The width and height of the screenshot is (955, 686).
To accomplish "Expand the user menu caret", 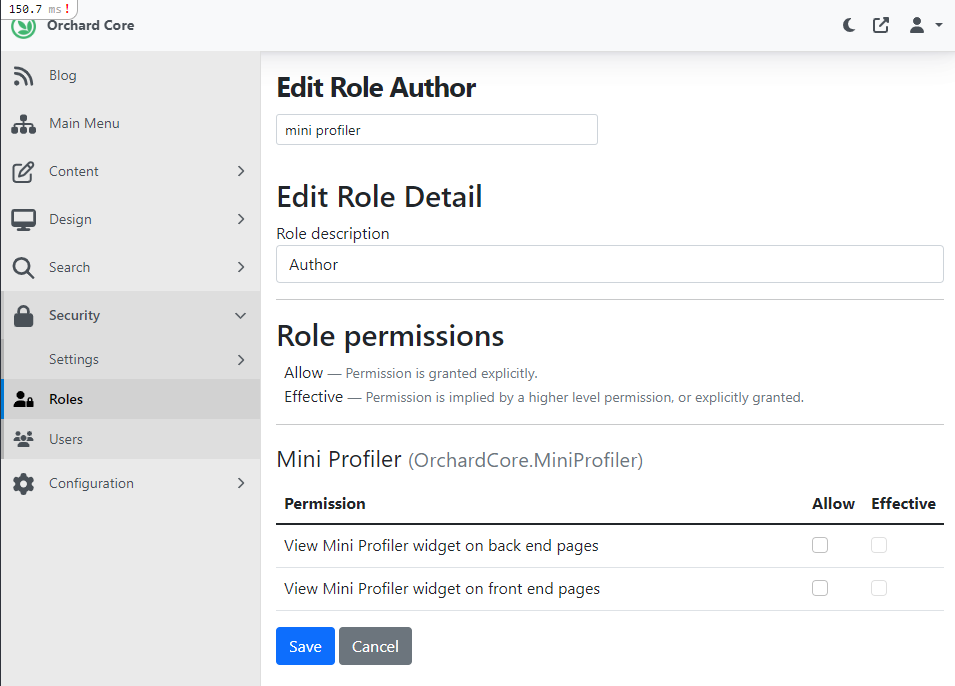I will 939,25.
